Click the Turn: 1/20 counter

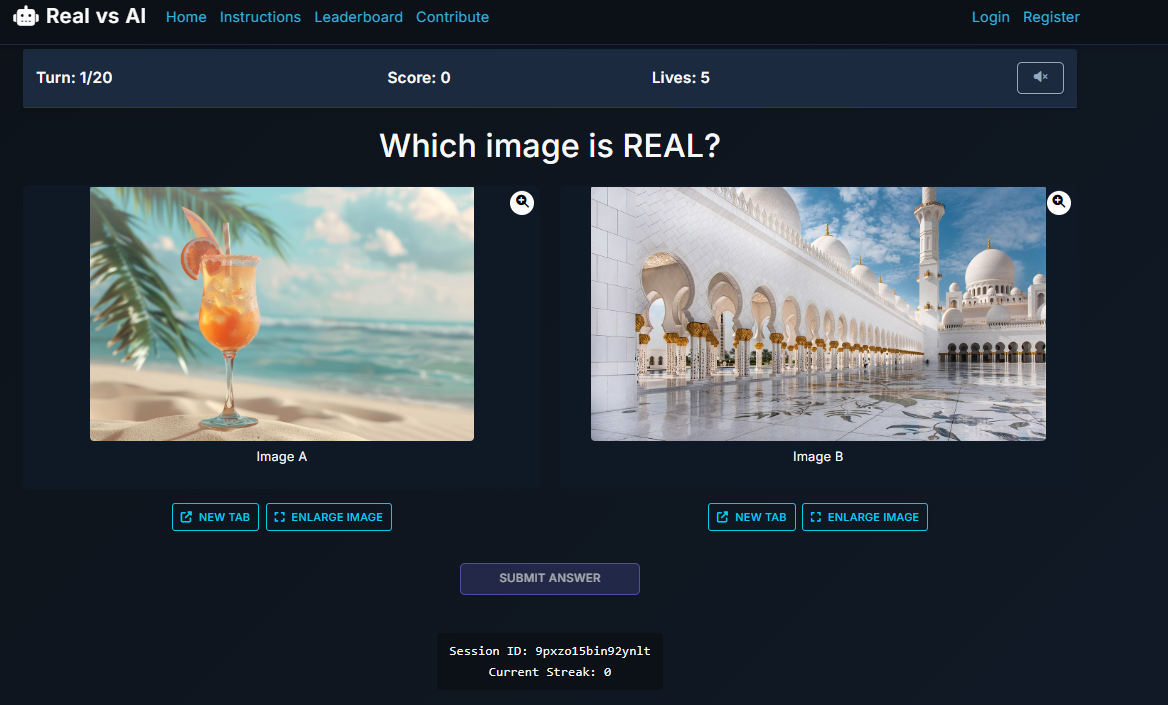74,78
